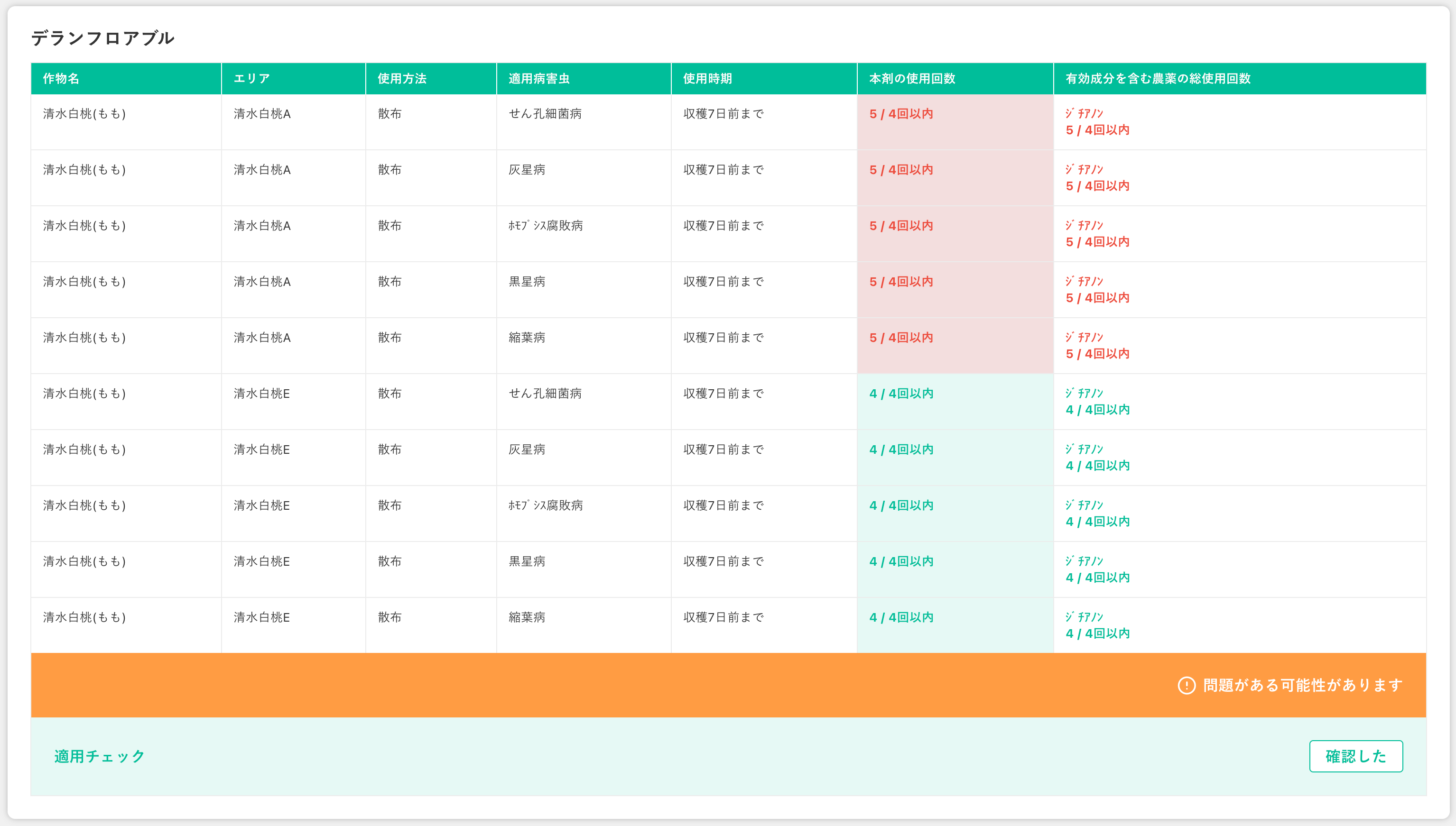The height and width of the screenshot is (826, 1456).
Task: Click green 4 / 4回以内 count for 清水白桃E 灰星病
Action: (901, 450)
